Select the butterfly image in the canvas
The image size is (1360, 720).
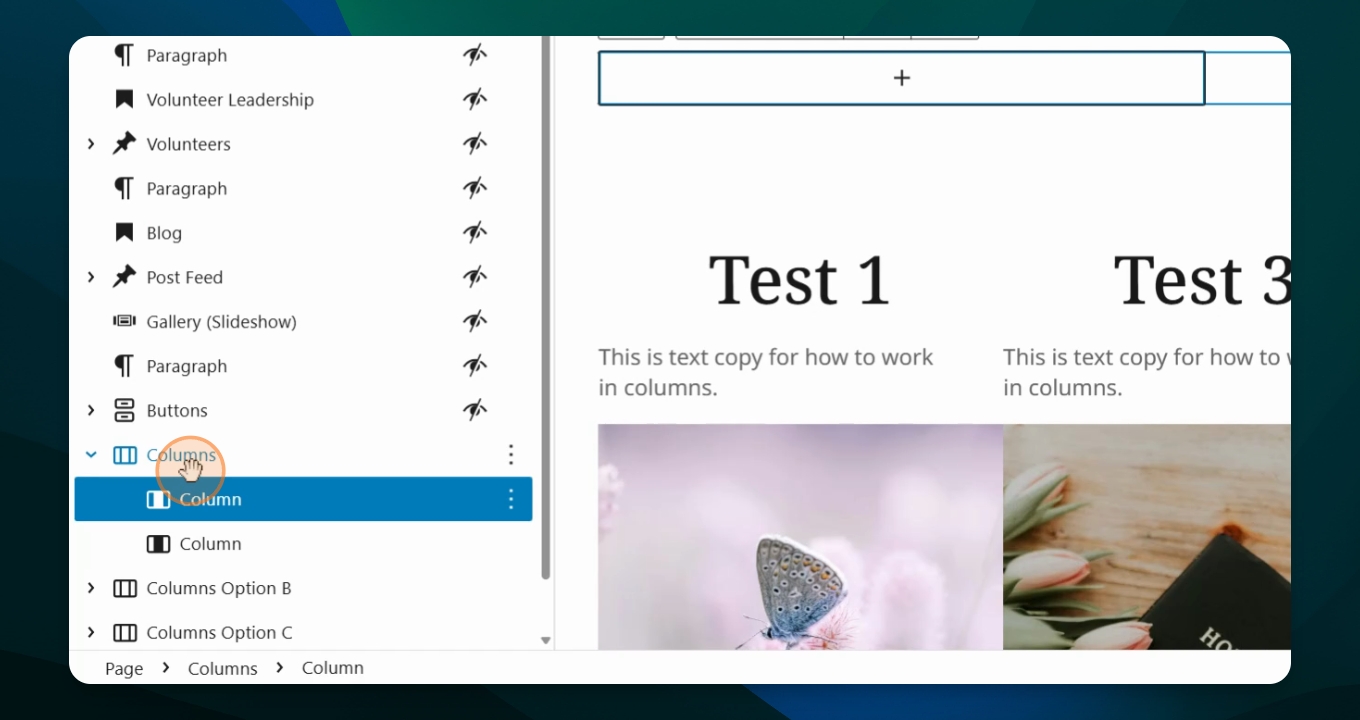pyautogui.click(x=800, y=537)
